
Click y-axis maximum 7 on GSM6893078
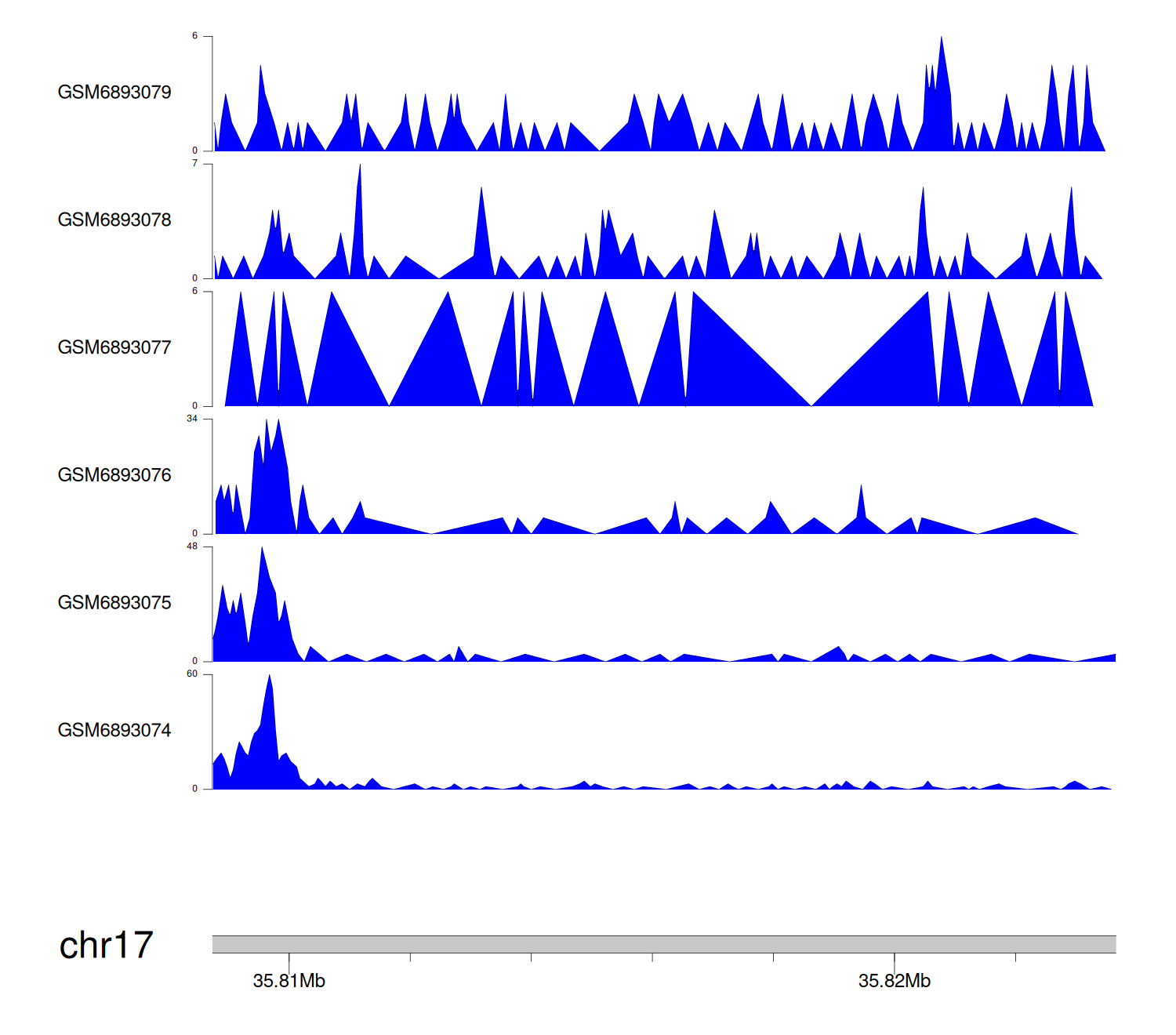coord(195,164)
